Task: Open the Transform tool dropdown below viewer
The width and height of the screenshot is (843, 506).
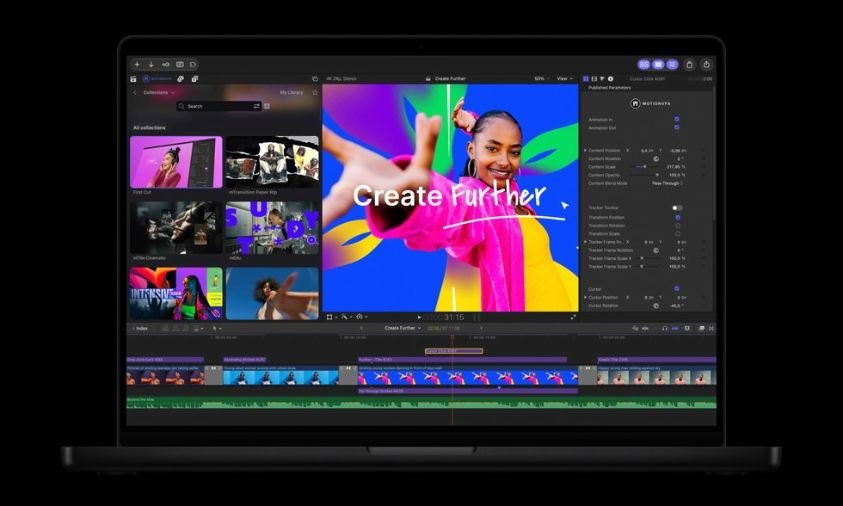Action: (332, 317)
